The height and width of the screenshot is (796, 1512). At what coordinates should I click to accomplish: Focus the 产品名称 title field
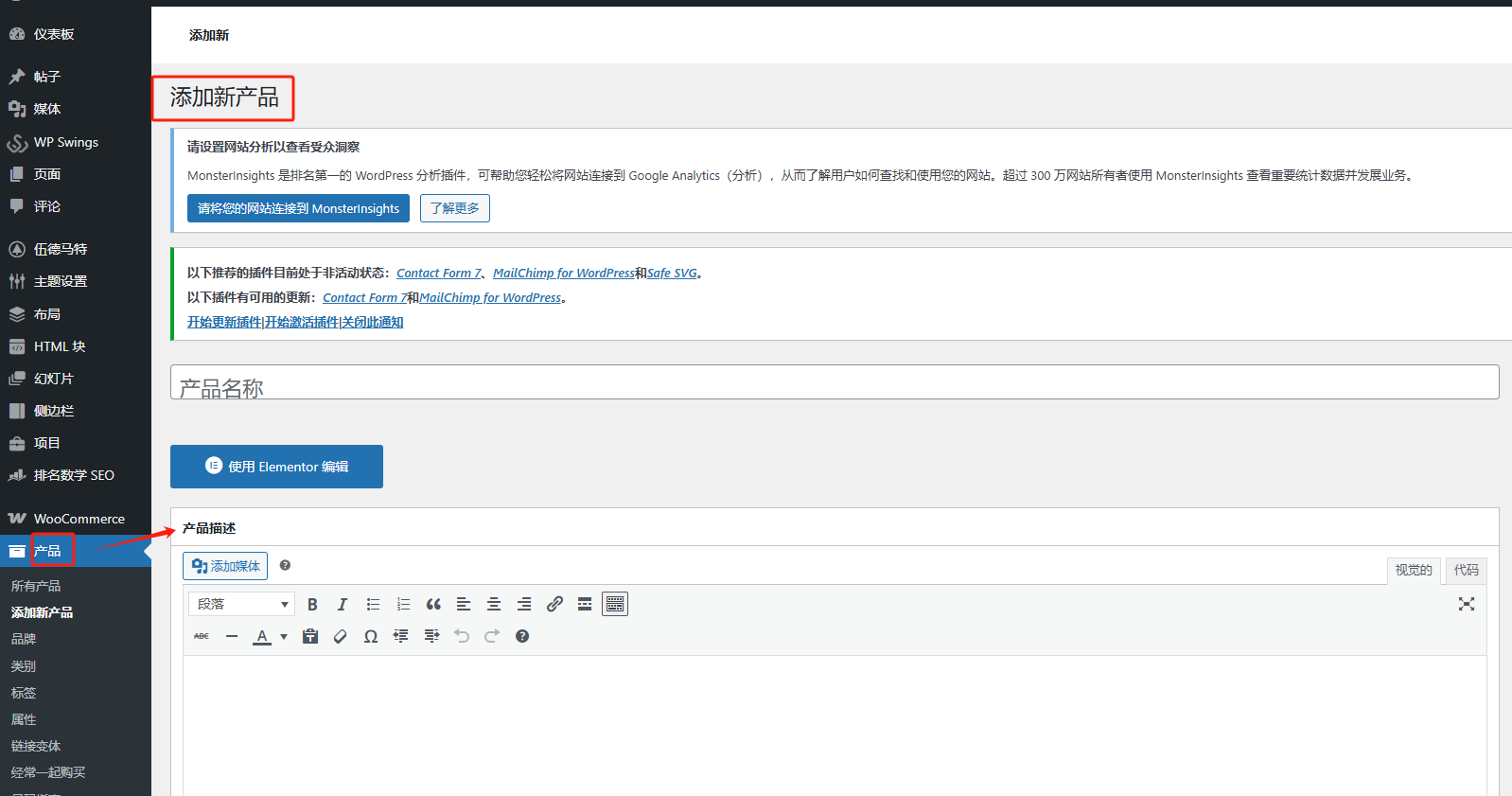[835, 382]
